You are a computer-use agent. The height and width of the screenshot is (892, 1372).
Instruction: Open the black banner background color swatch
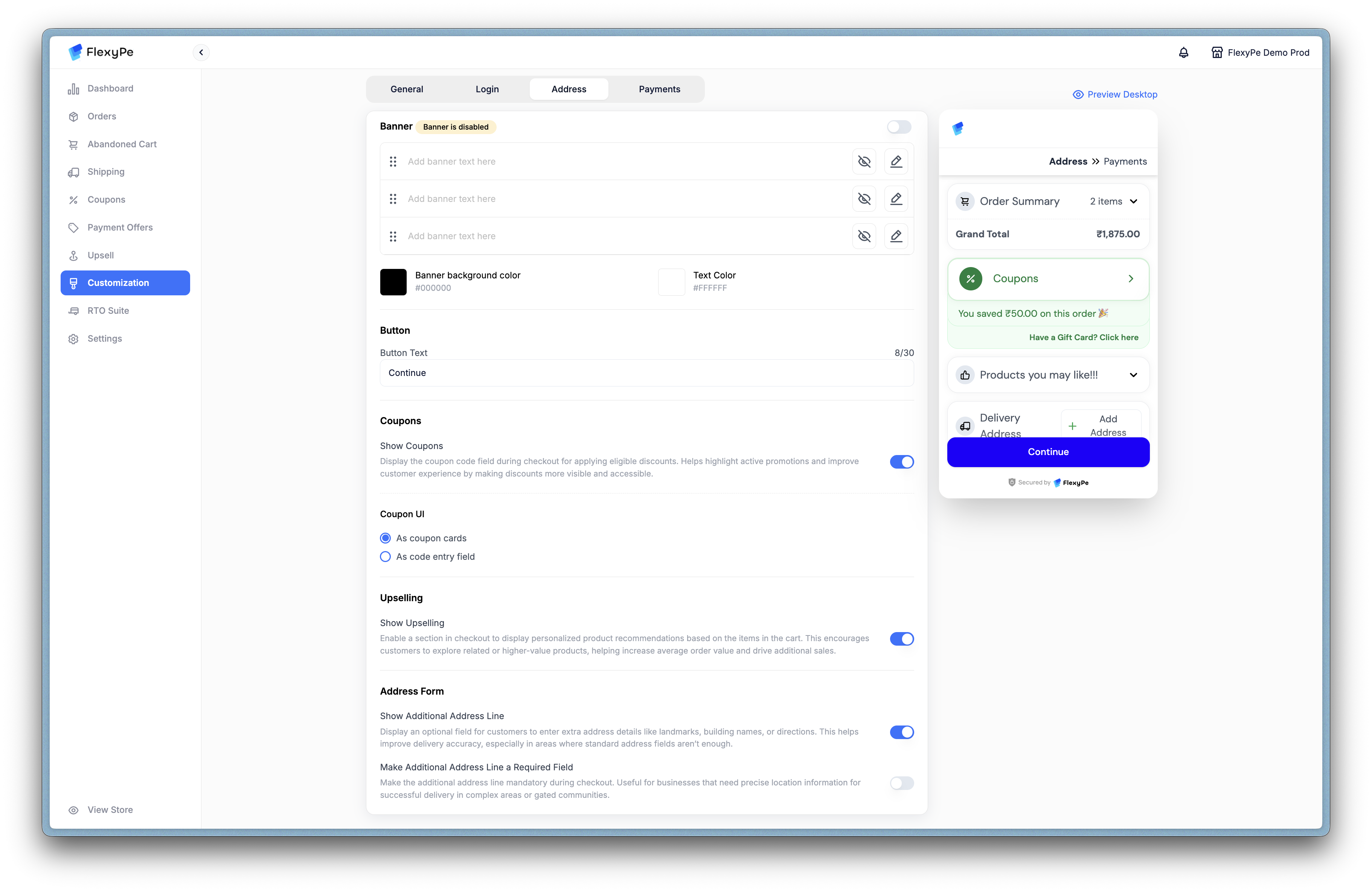coord(393,282)
